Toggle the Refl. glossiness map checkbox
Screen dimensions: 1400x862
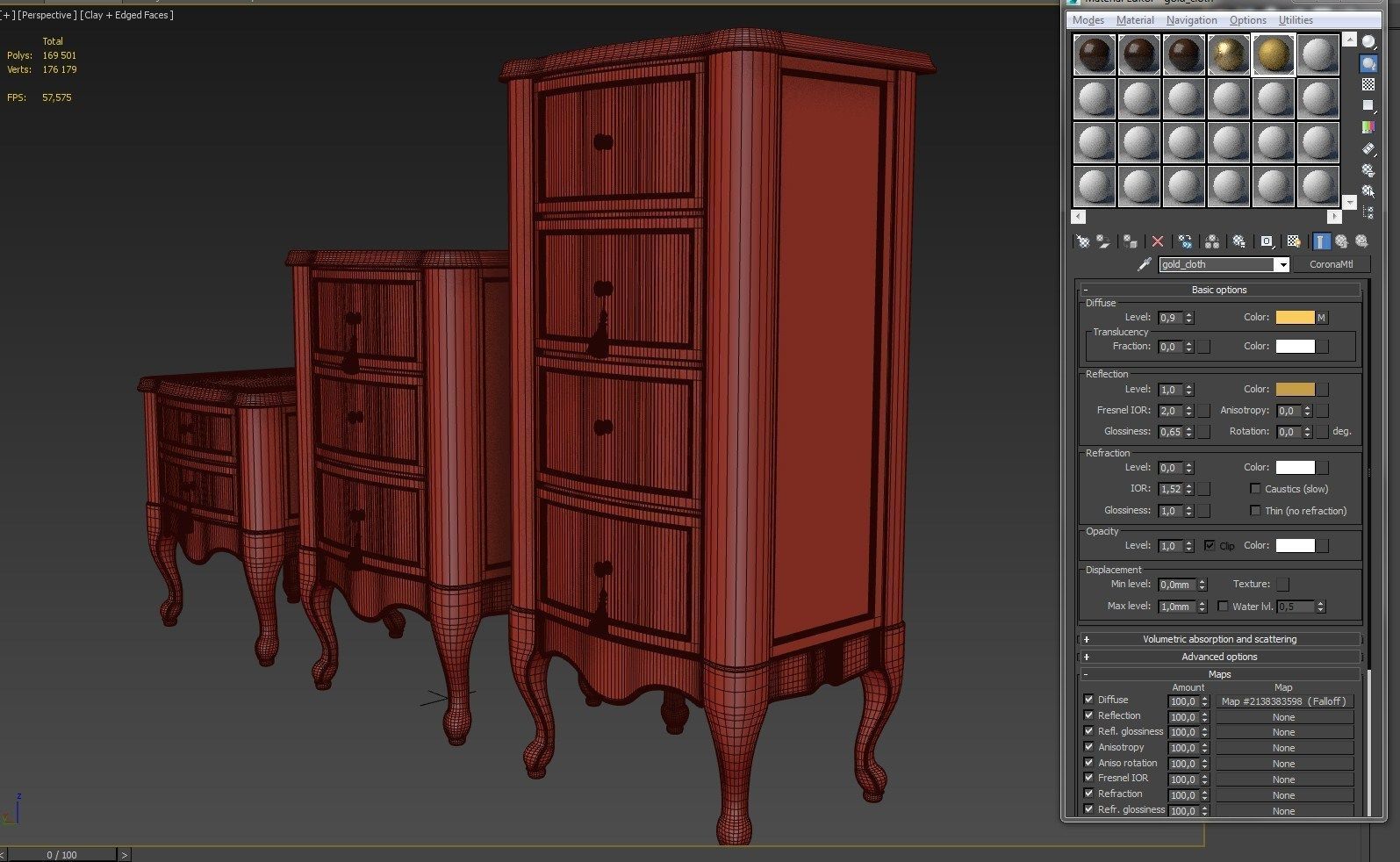pos(1088,731)
